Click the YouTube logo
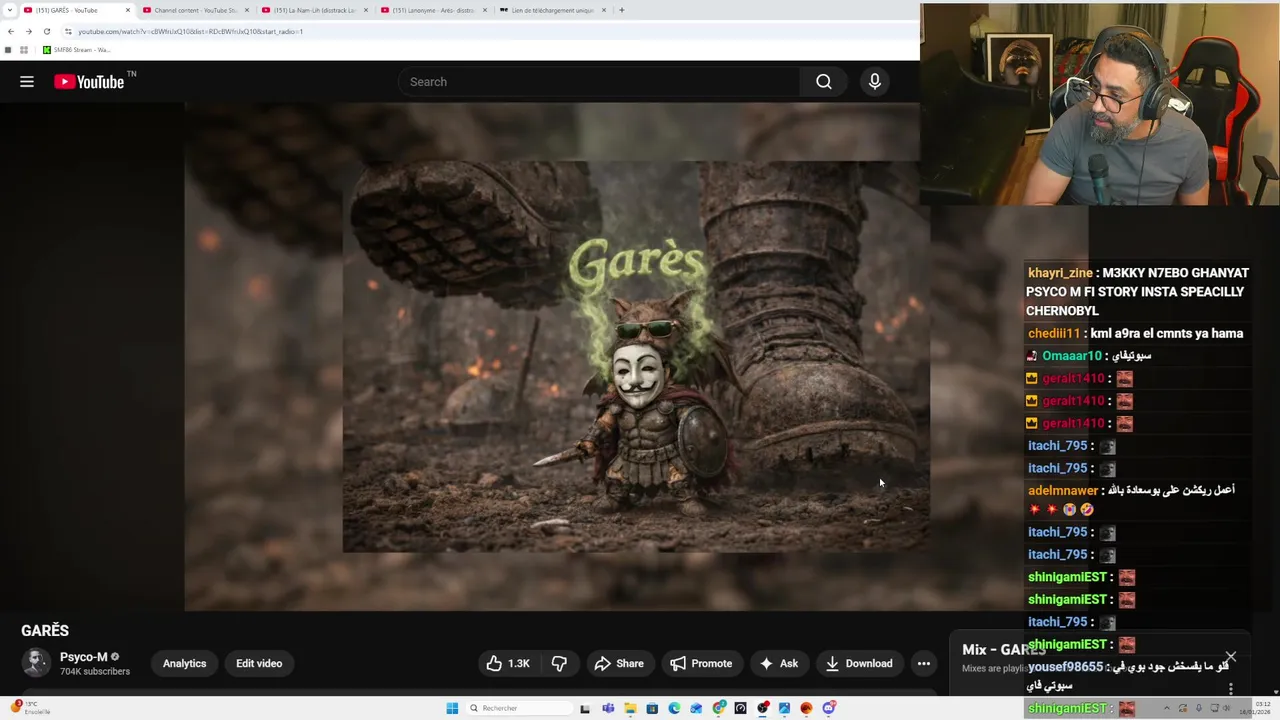1280x720 pixels. click(x=90, y=82)
